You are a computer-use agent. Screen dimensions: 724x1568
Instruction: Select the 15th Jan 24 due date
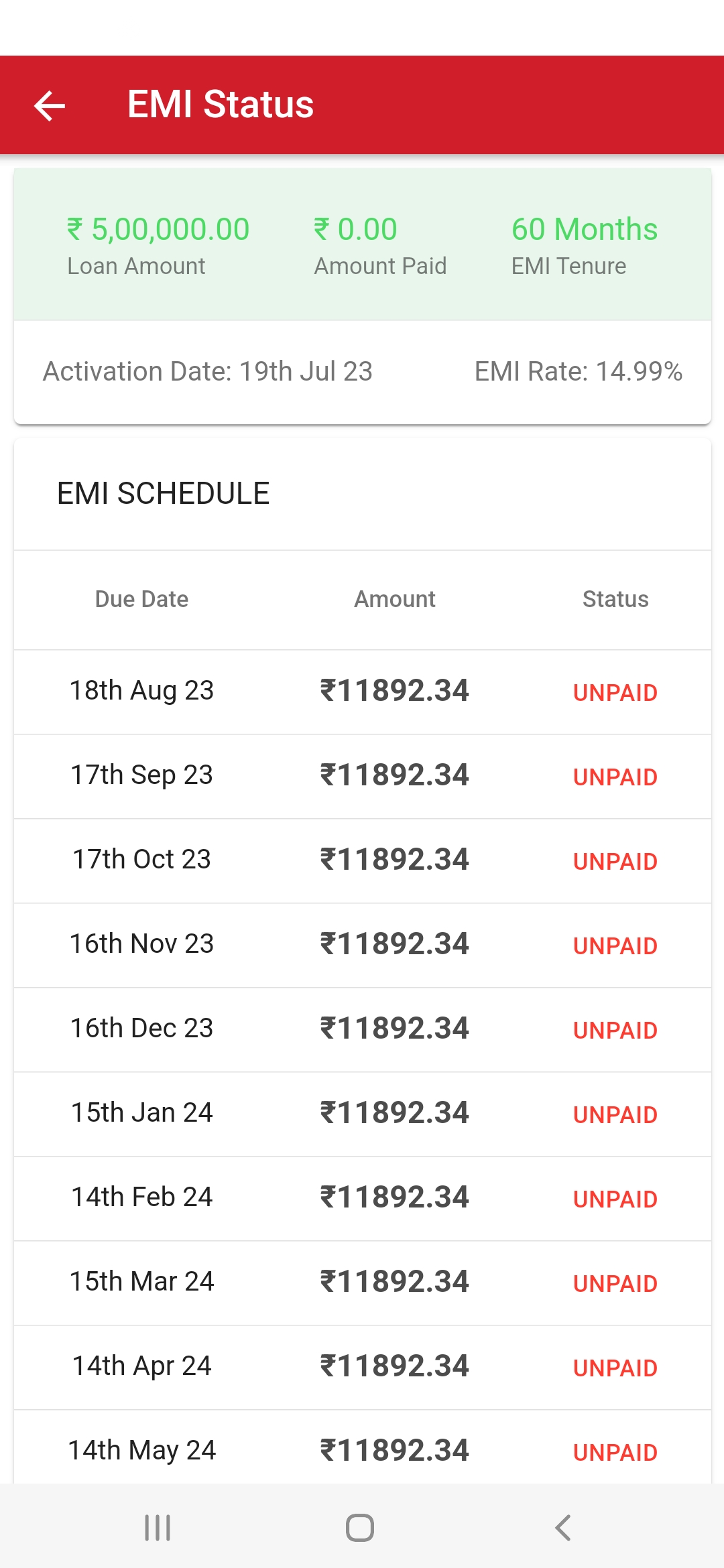pyautogui.click(x=141, y=1113)
